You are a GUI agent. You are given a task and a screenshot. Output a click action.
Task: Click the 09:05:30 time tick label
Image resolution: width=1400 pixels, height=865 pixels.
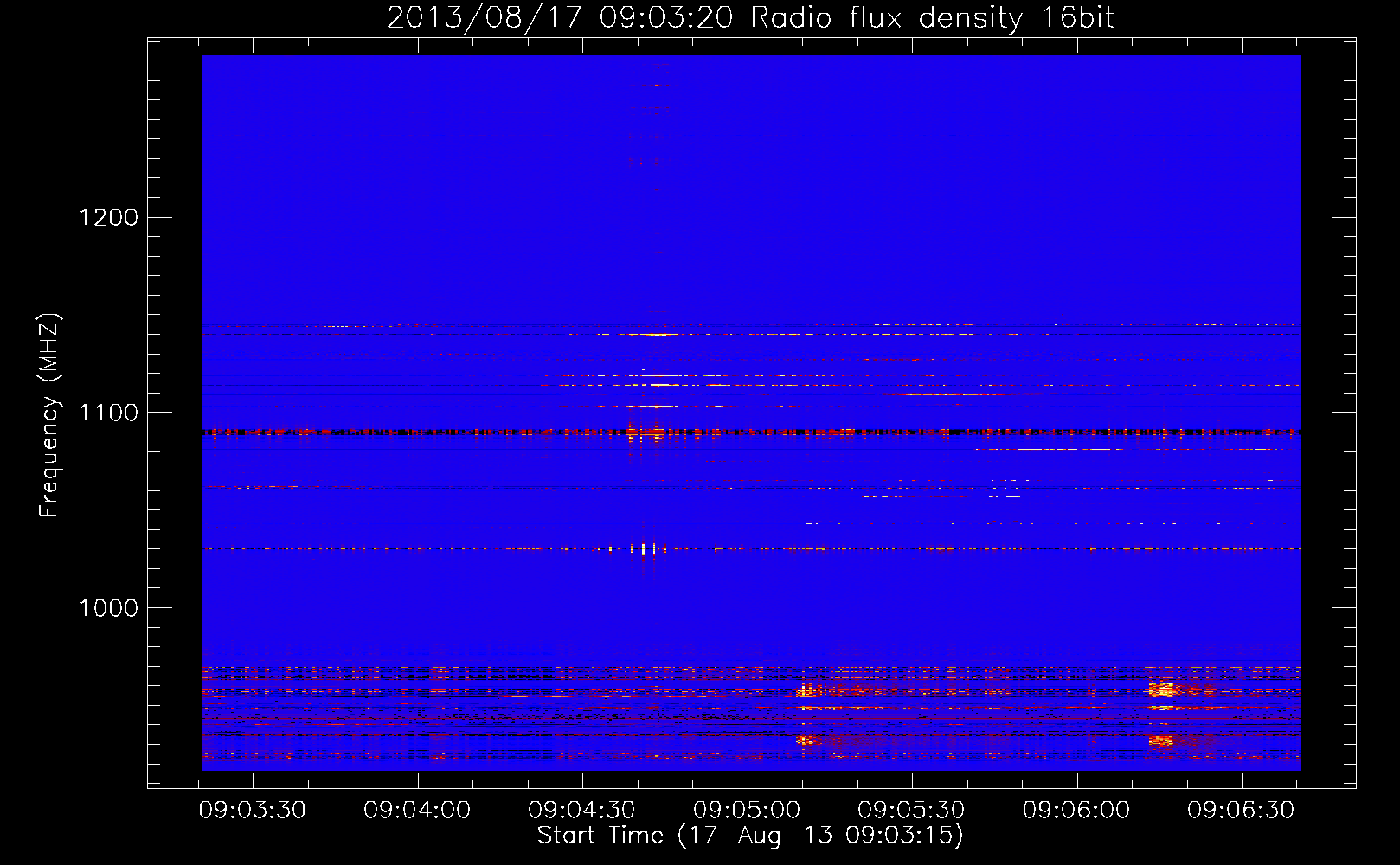911,811
